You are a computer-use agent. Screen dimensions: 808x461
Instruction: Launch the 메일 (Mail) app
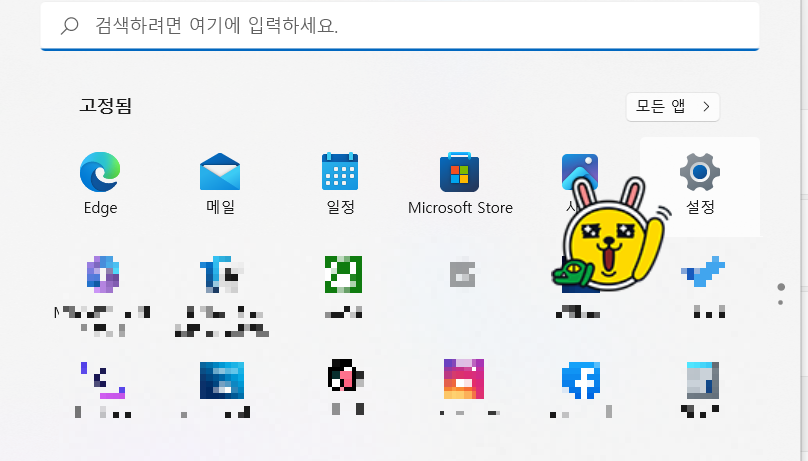coord(220,172)
